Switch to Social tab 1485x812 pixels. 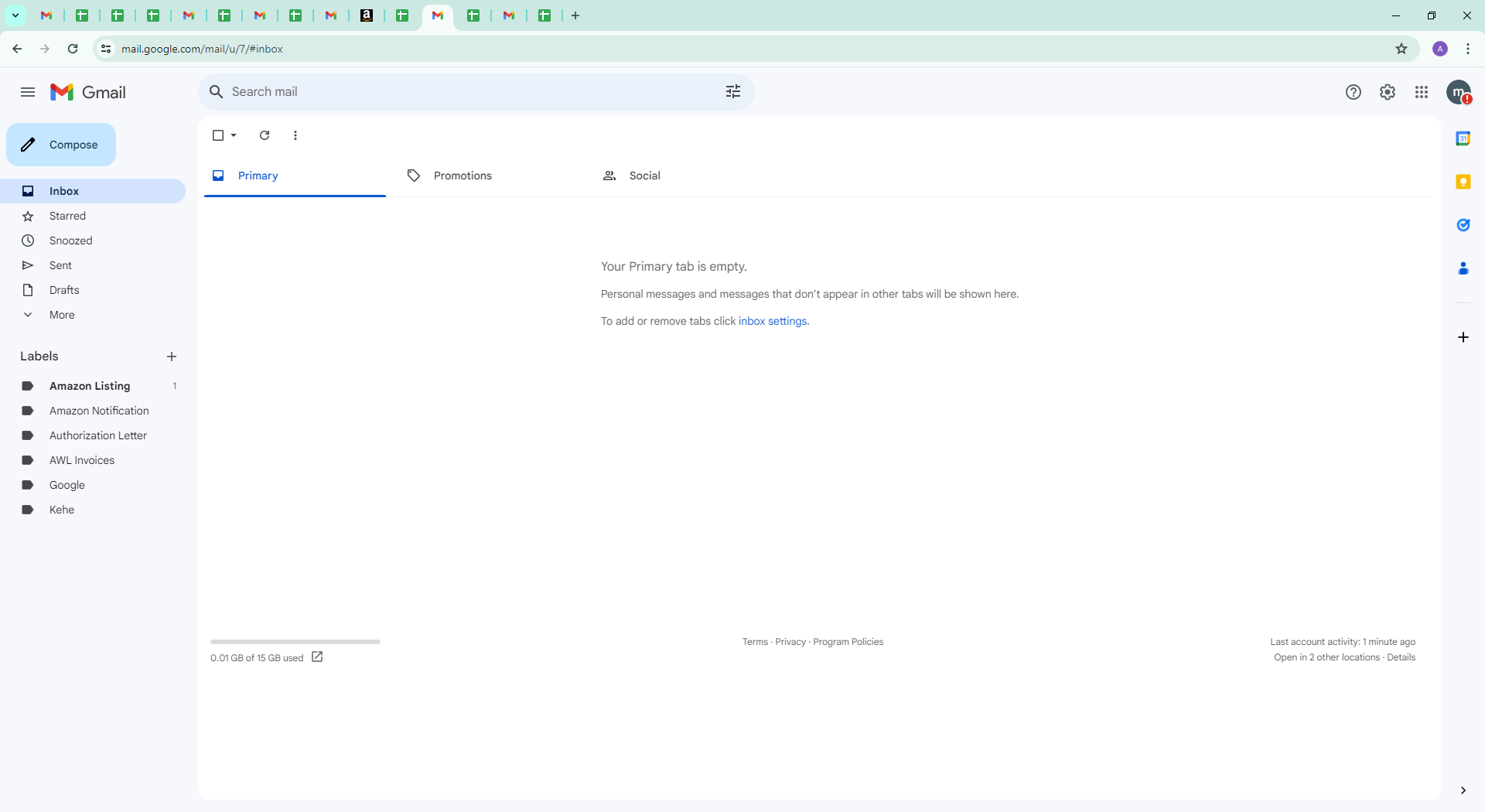point(686,176)
